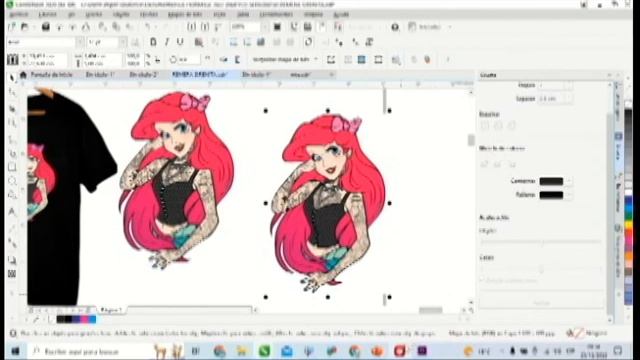Toggle Underline text formatting

coord(180,42)
